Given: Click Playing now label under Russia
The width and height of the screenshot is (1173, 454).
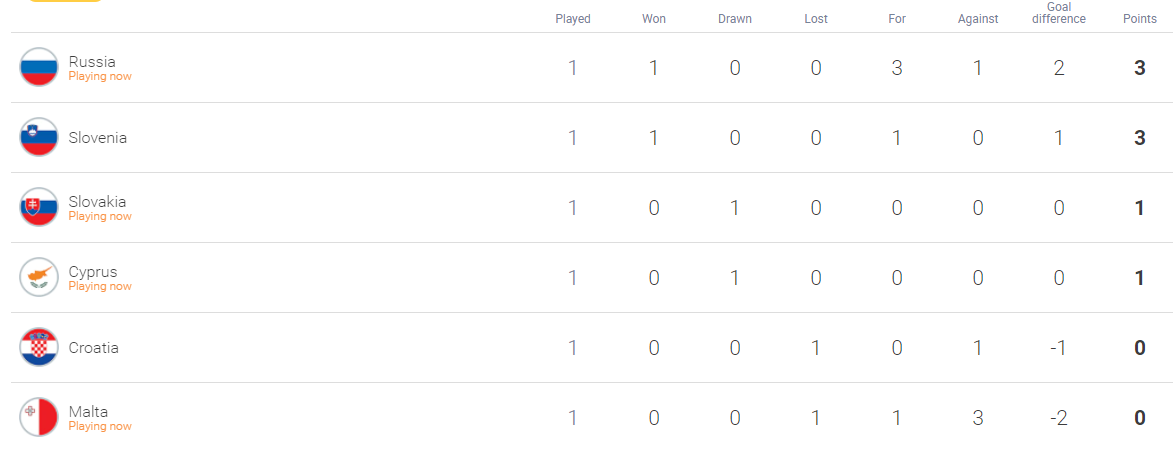Looking at the screenshot, I should (100, 76).
